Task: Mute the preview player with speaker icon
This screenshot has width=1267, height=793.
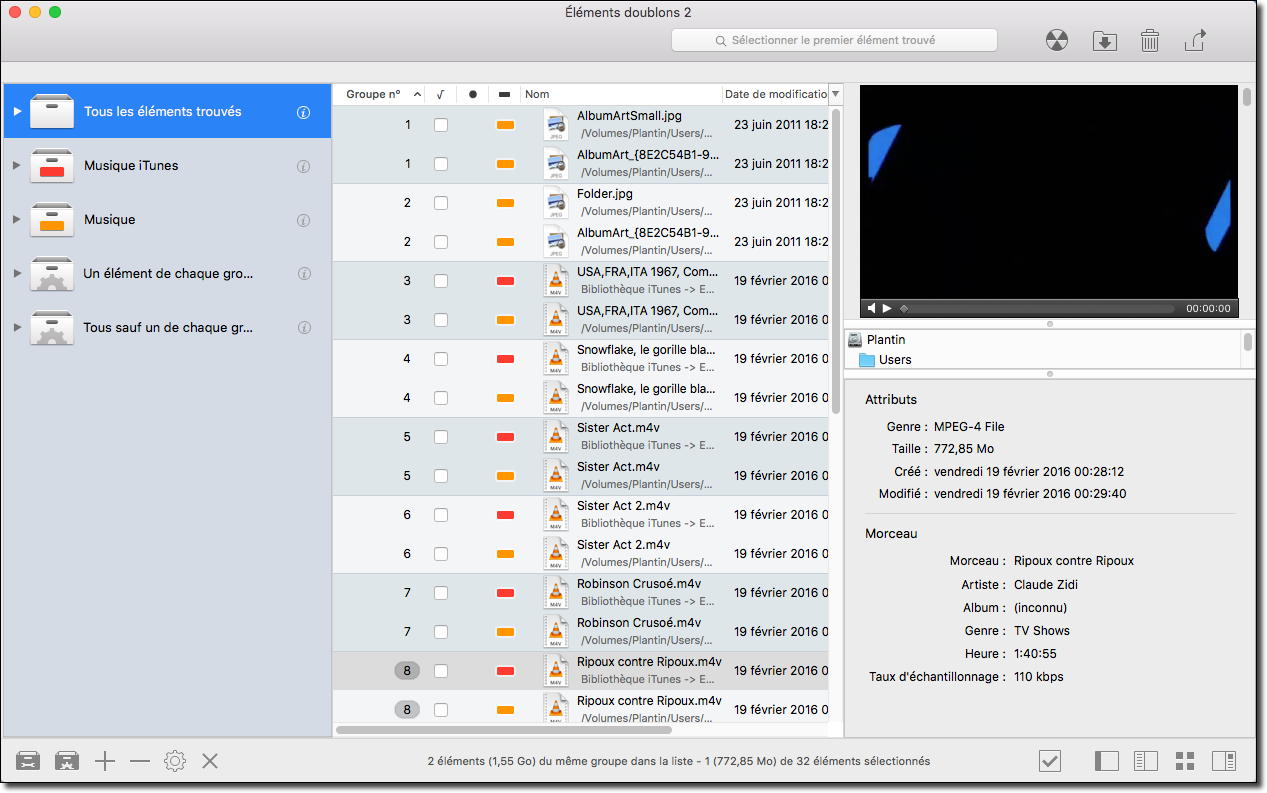Action: click(x=871, y=309)
